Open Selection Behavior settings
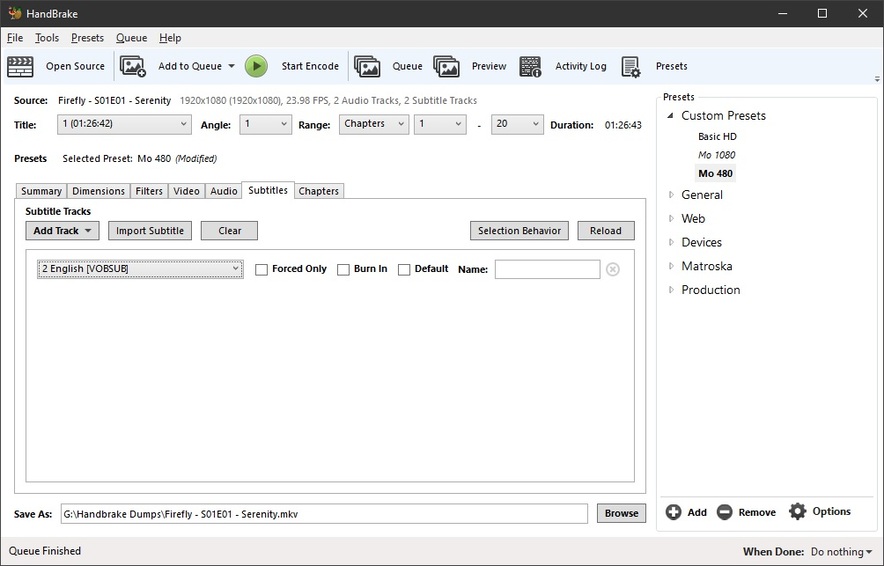Image resolution: width=884 pixels, height=566 pixels. pos(519,231)
